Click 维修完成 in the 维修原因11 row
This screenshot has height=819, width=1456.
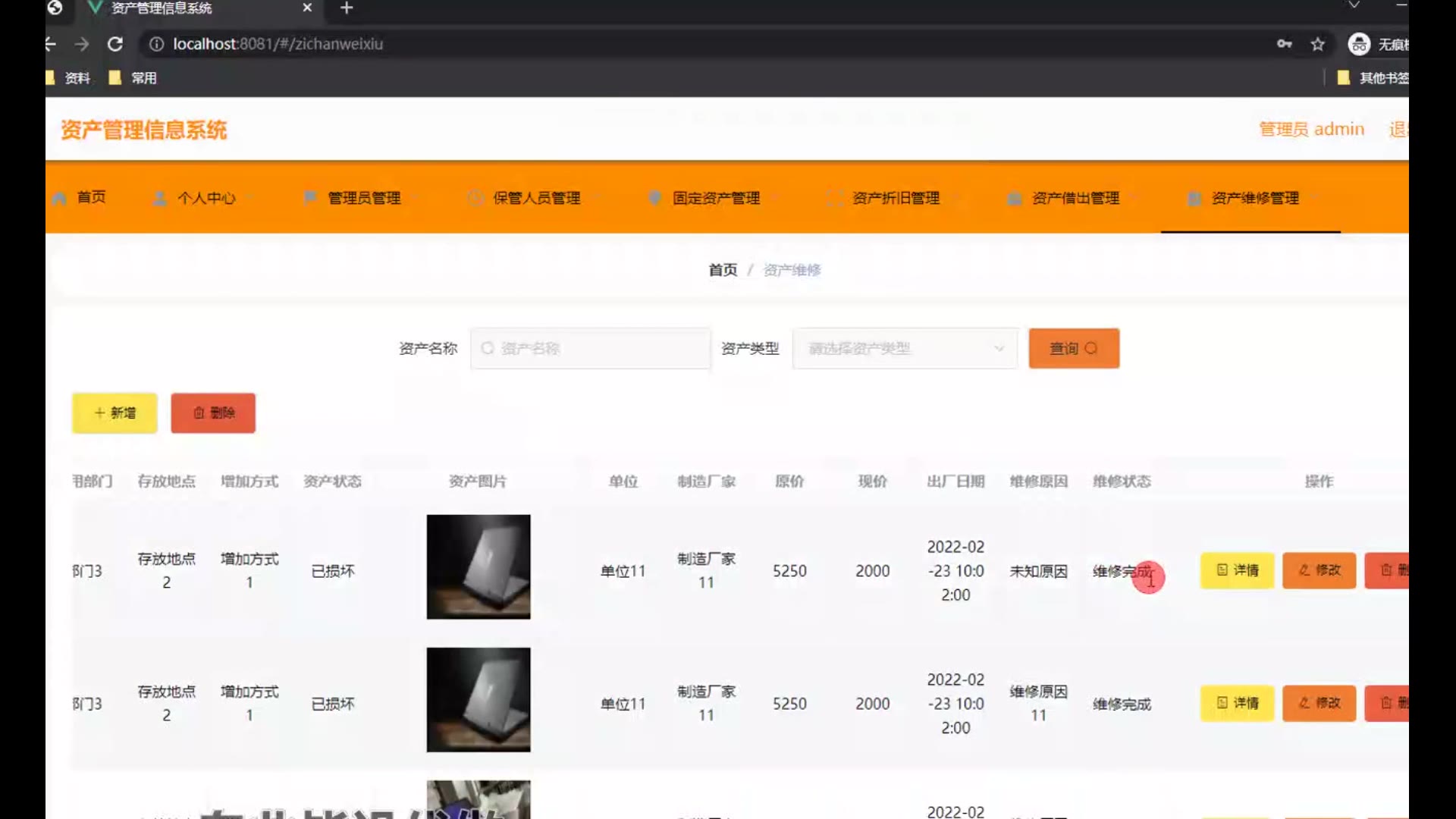tap(1122, 704)
